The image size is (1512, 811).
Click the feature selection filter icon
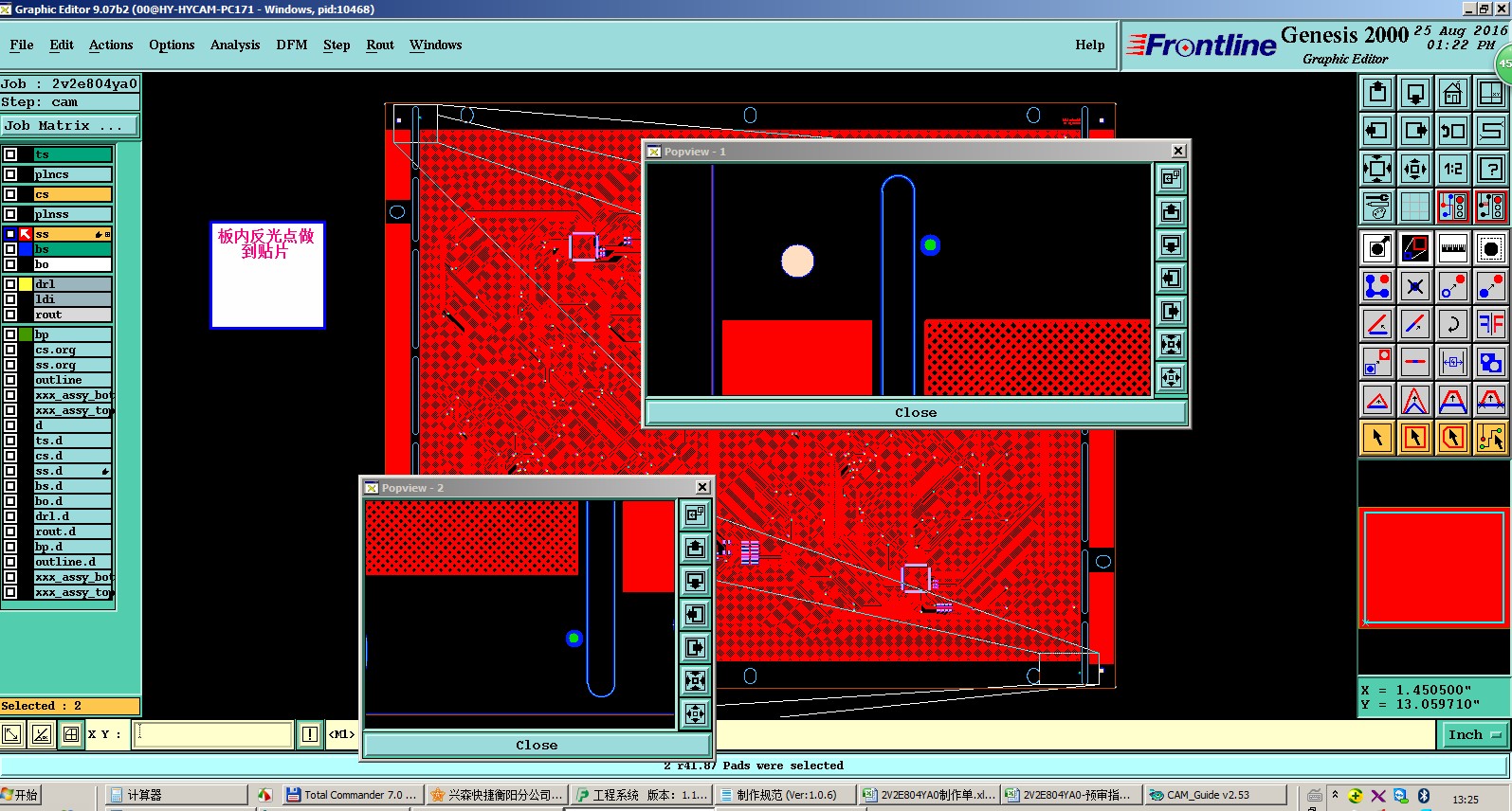tap(1491, 248)
